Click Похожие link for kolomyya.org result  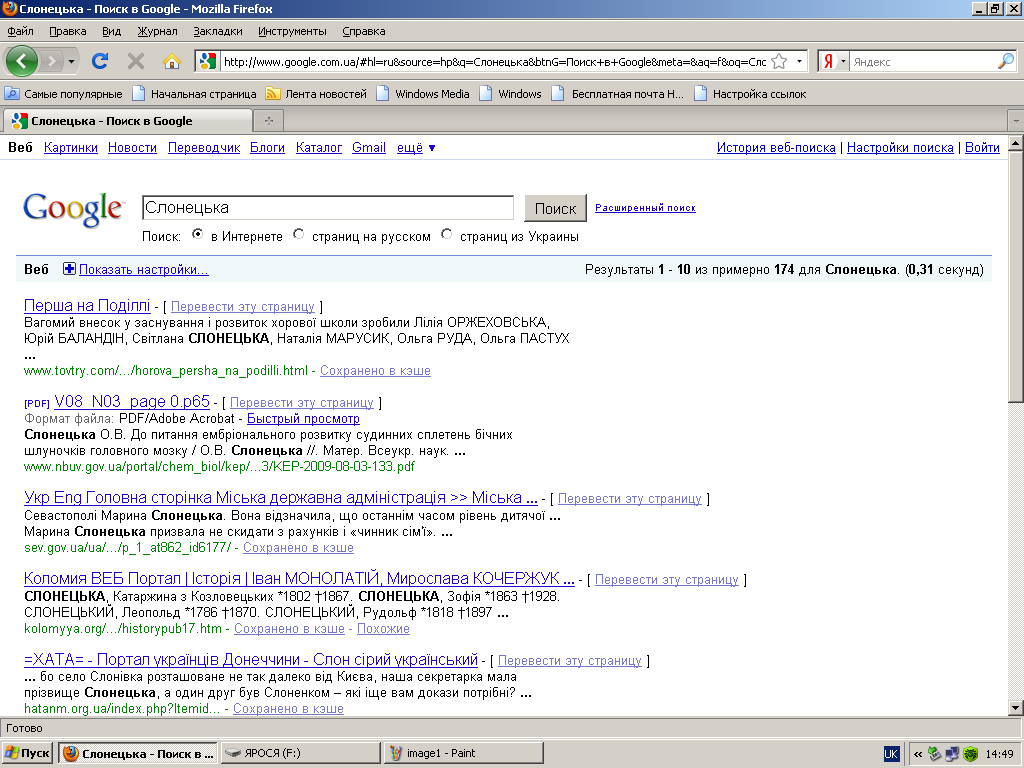383,628
